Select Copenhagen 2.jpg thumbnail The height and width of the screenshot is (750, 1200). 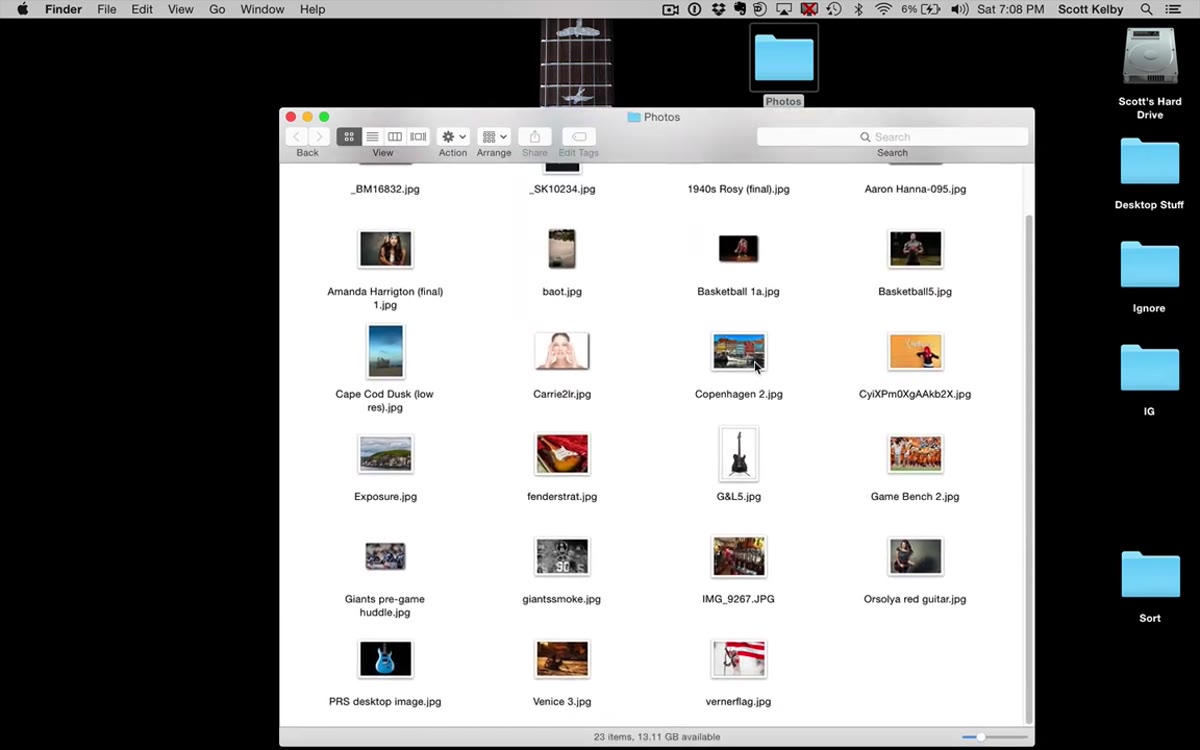pyautogui.click(x=739, y=351)
